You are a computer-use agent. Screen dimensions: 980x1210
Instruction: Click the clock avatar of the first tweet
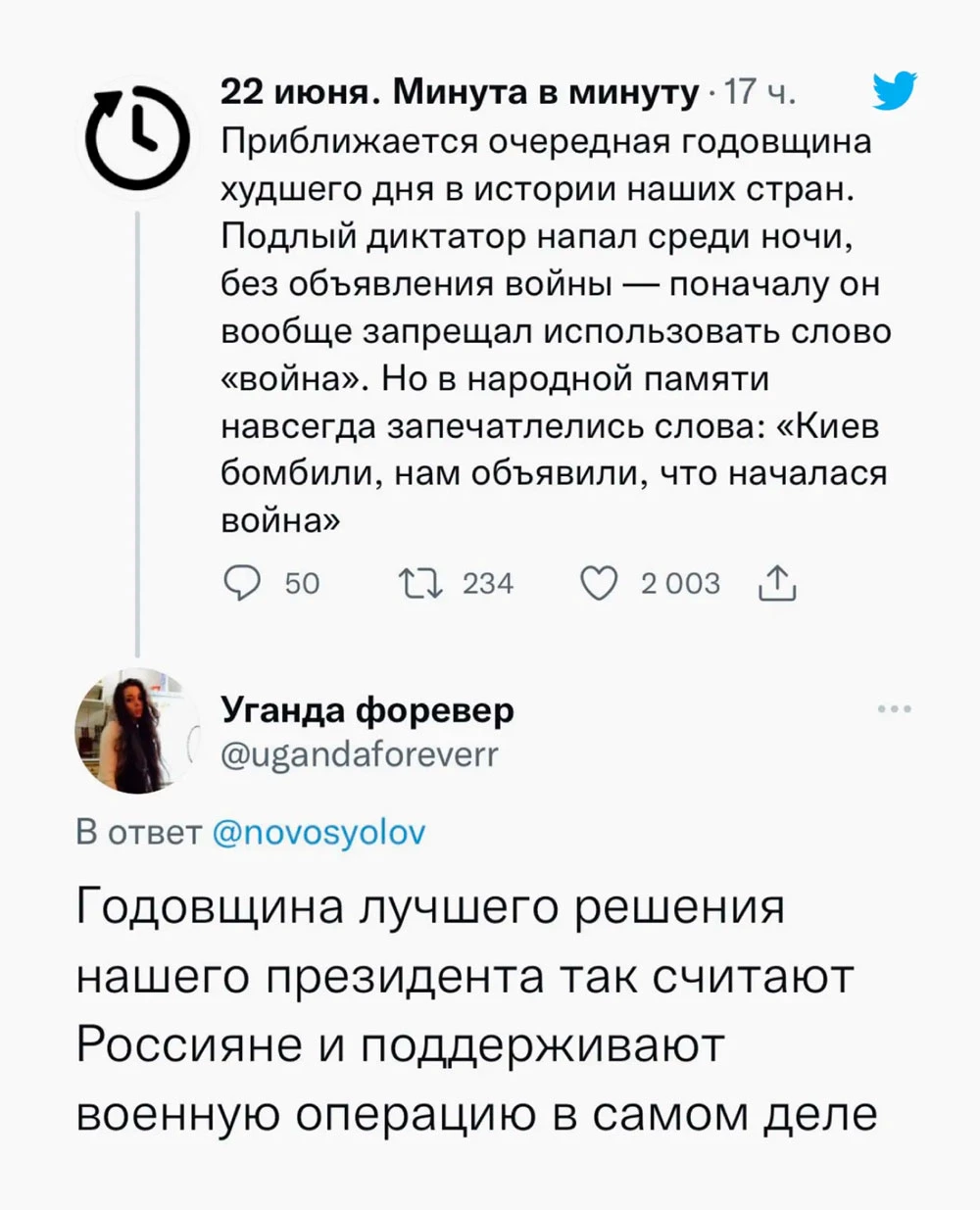132,137
